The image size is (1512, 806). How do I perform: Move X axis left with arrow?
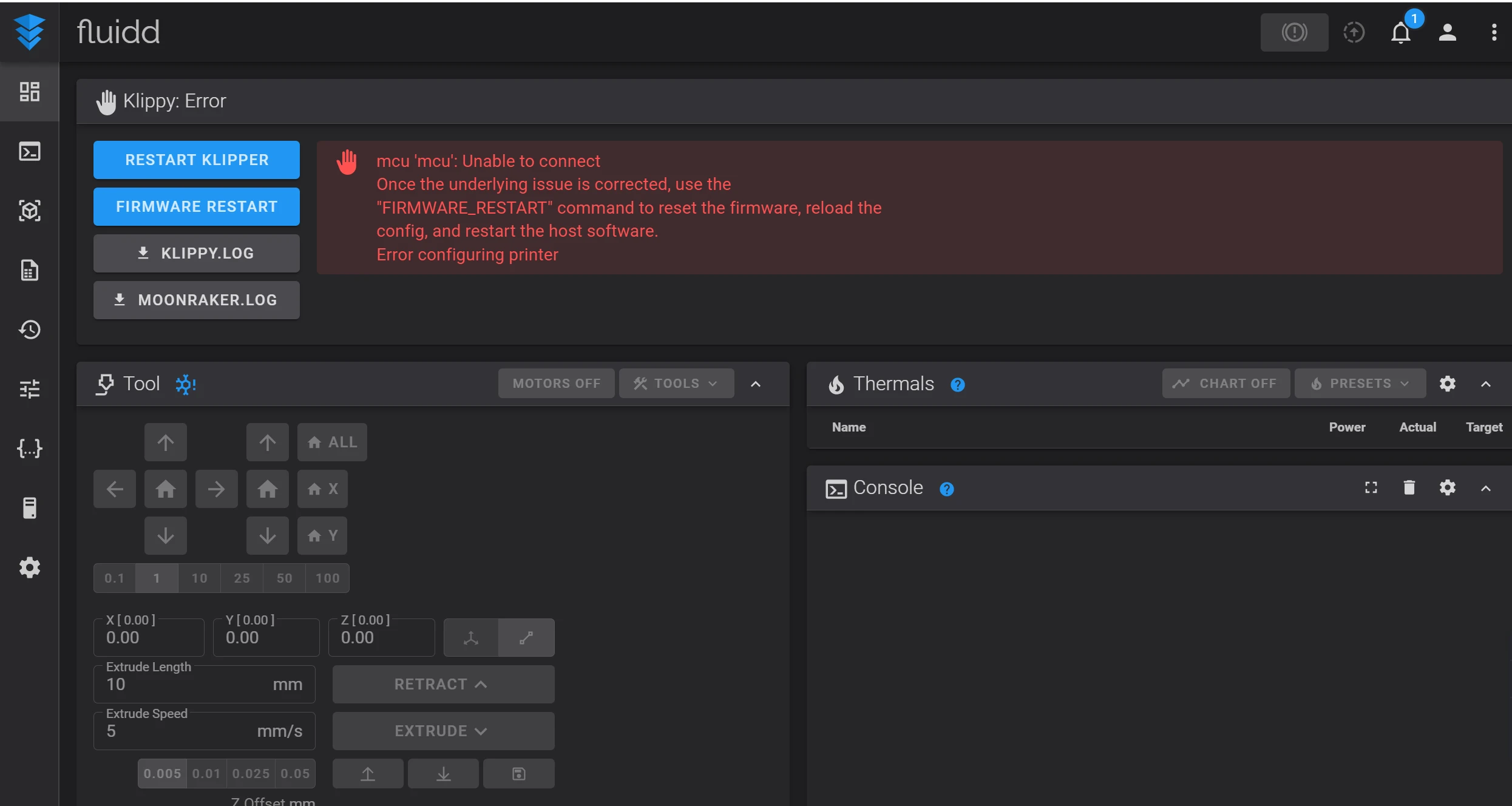[x=115, y=489]
